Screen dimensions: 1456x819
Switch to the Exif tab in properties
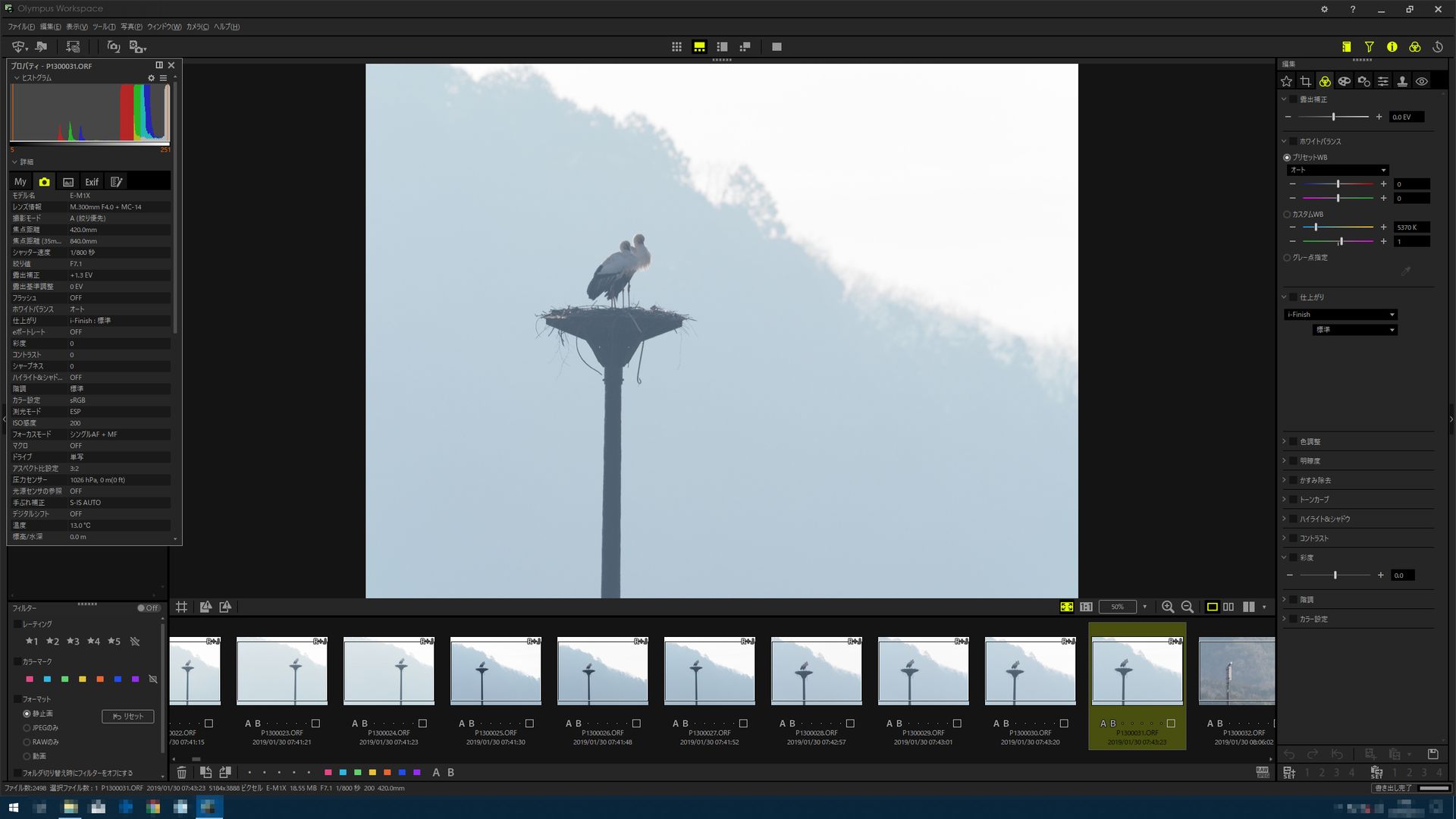(x=92, y=182)
